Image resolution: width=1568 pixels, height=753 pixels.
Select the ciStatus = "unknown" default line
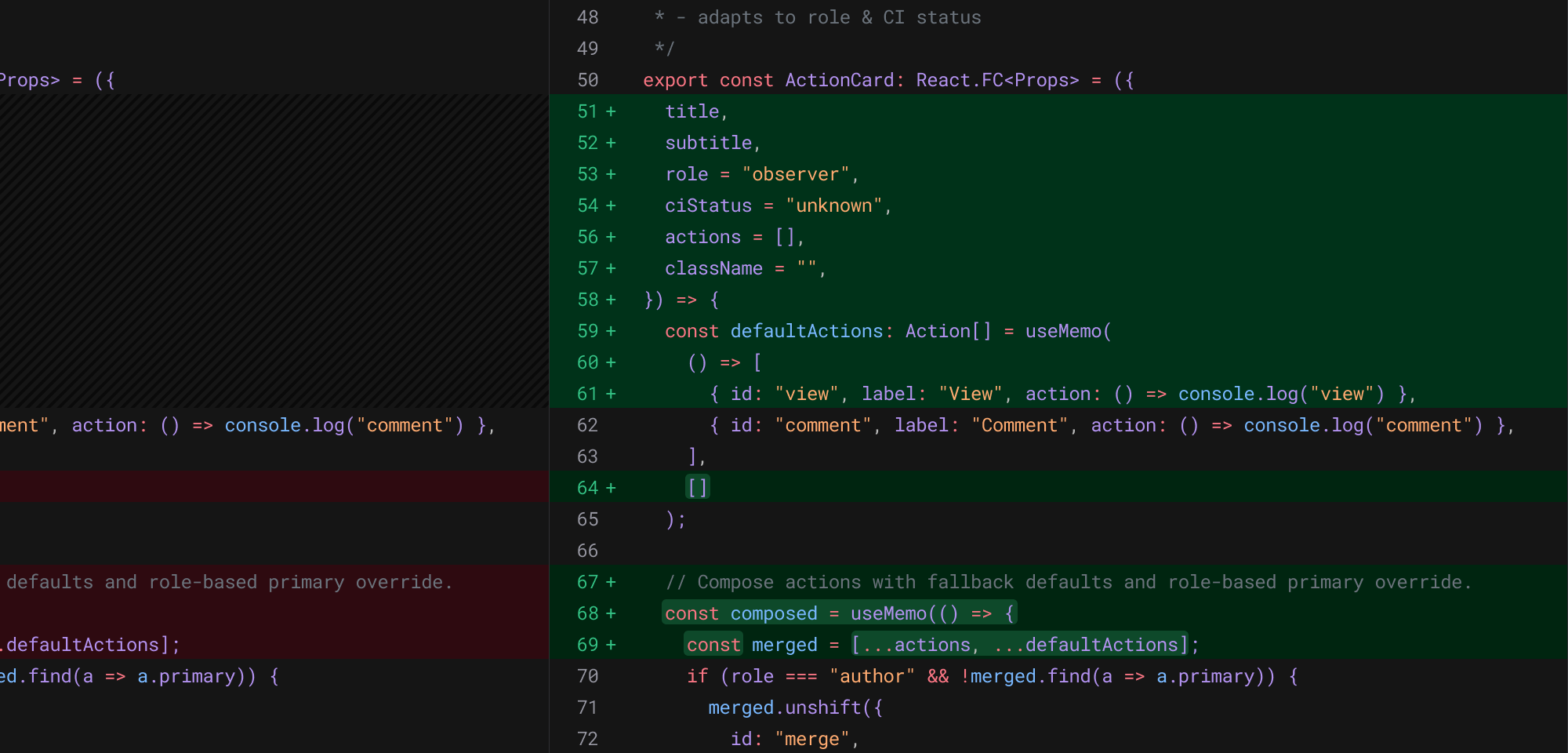(x=779, y=206)
